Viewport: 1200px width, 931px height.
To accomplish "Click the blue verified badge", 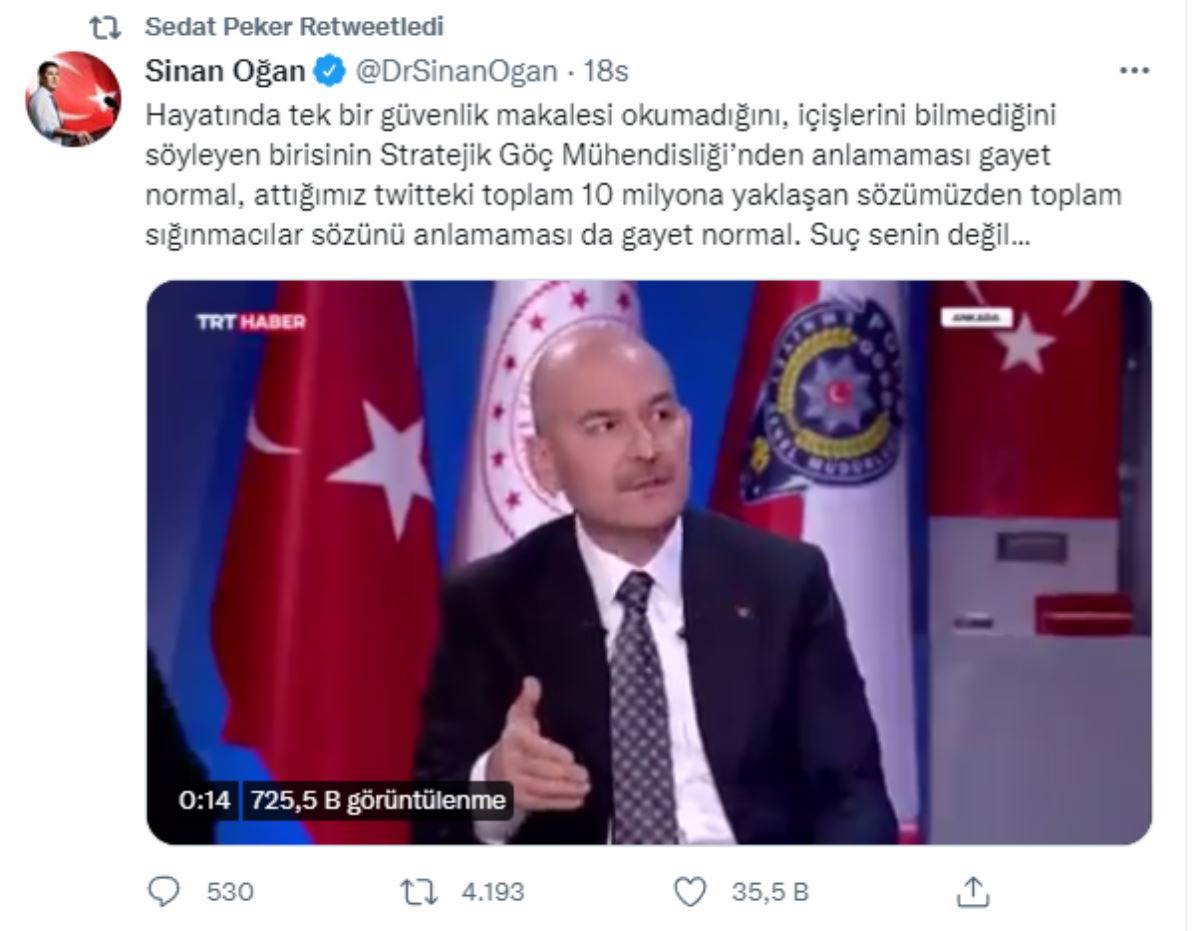I will [x=331, y=71].
